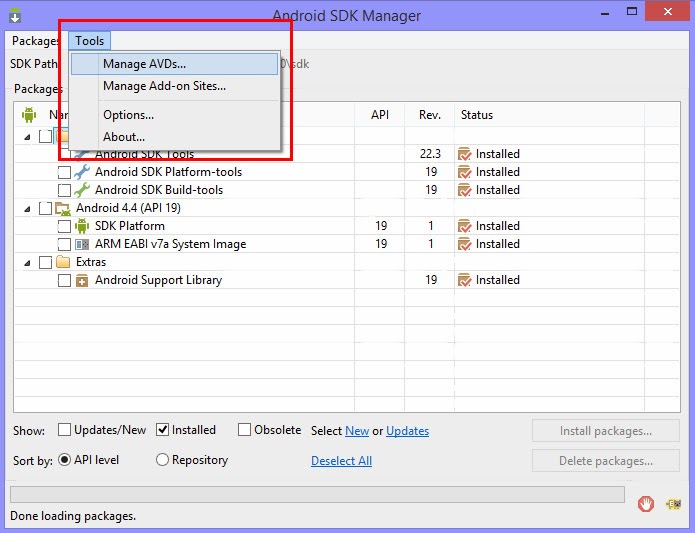Click the Delete packages... button
Viewport: 695px width, 533px height.
tap(605, 461)
